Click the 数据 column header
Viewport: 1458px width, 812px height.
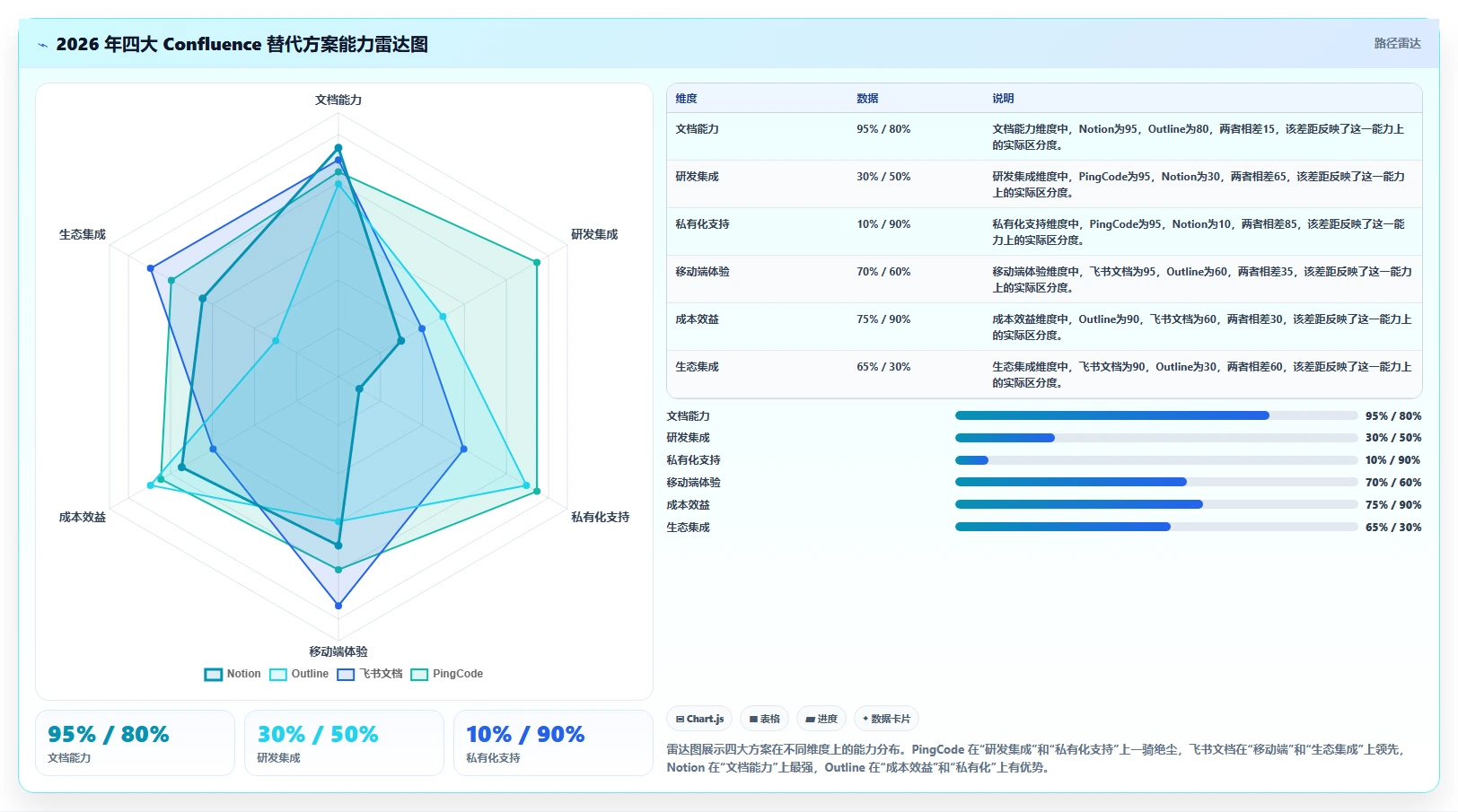pyautogui.click(x=867, y=99)
